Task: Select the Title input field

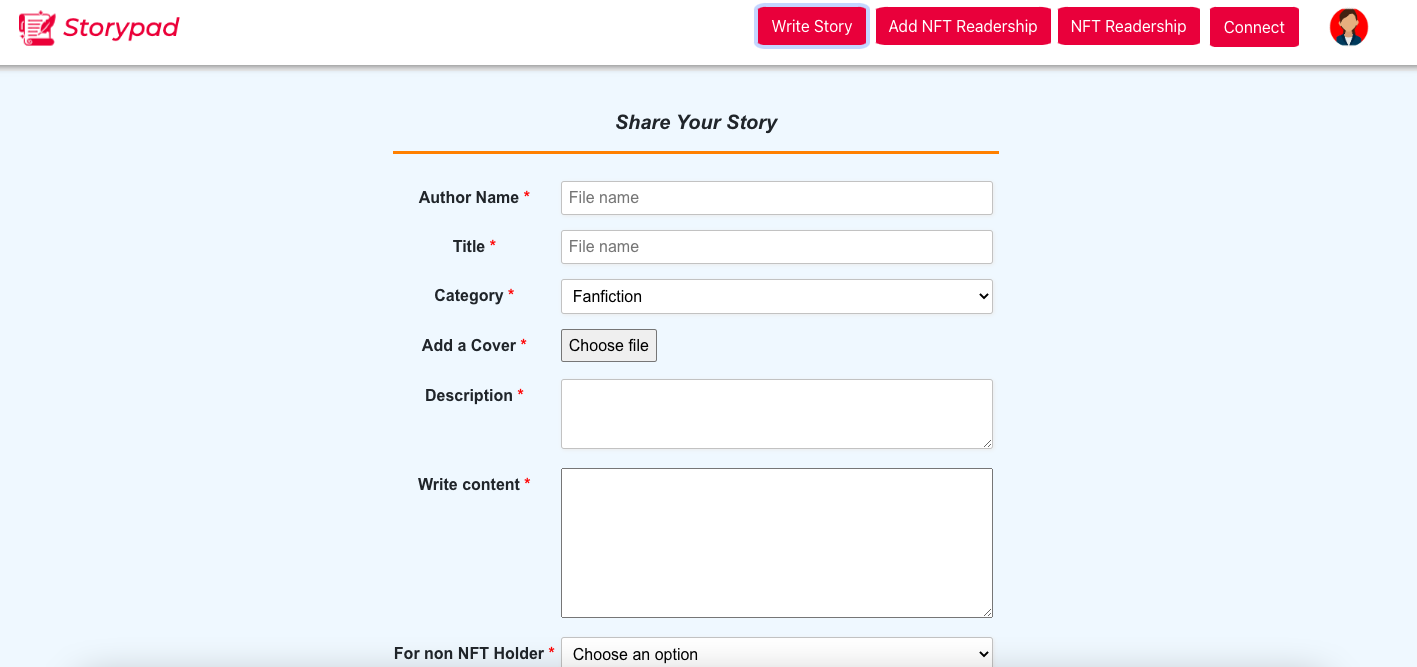Action: tap(776, 246)
